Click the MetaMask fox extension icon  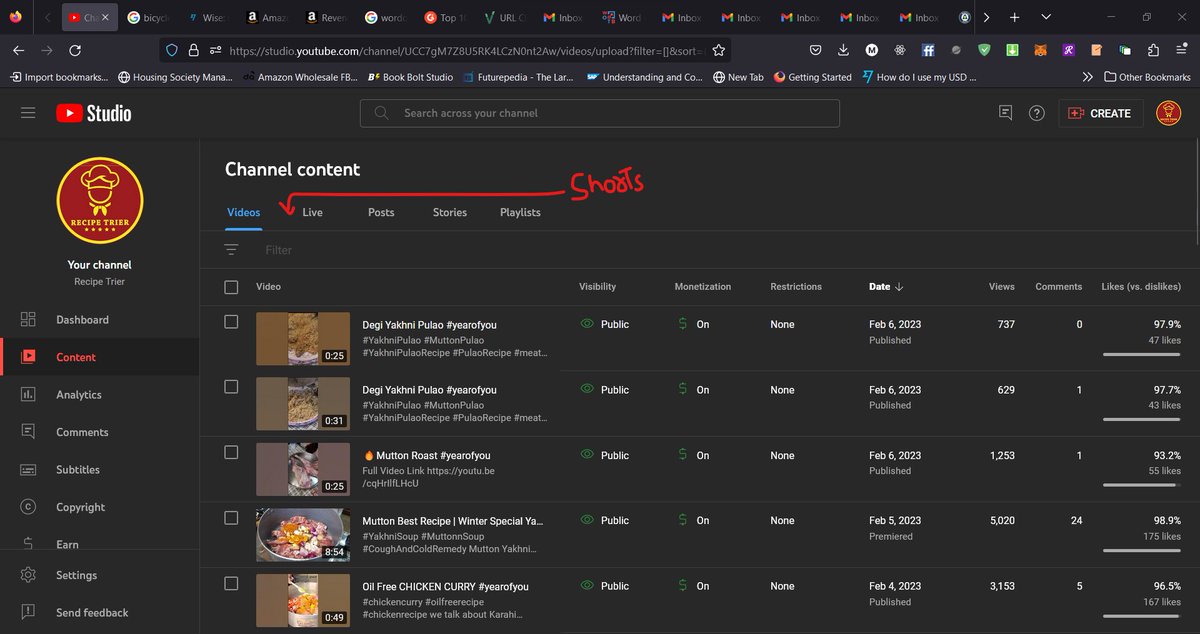pos(1041,50)
